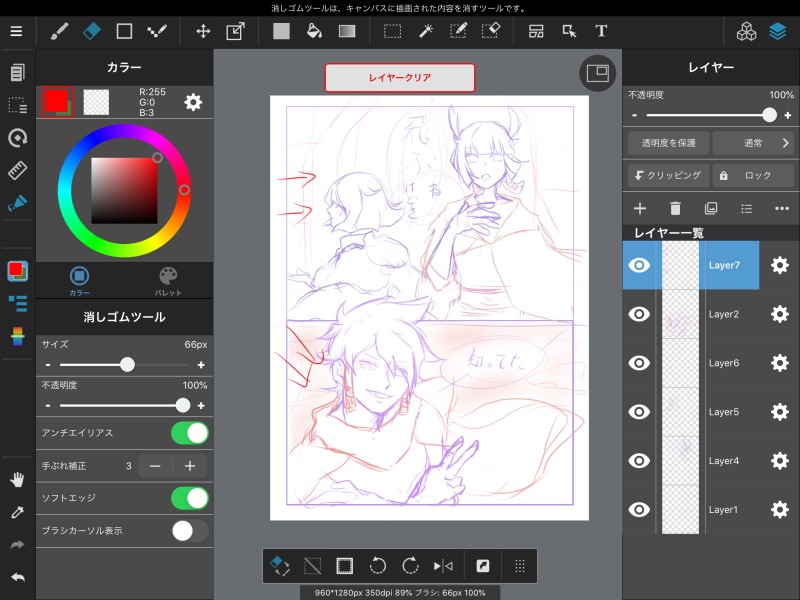Tap the Redo arrow
The height and width of the screenshot is (600, 800).
coord(17,545)
